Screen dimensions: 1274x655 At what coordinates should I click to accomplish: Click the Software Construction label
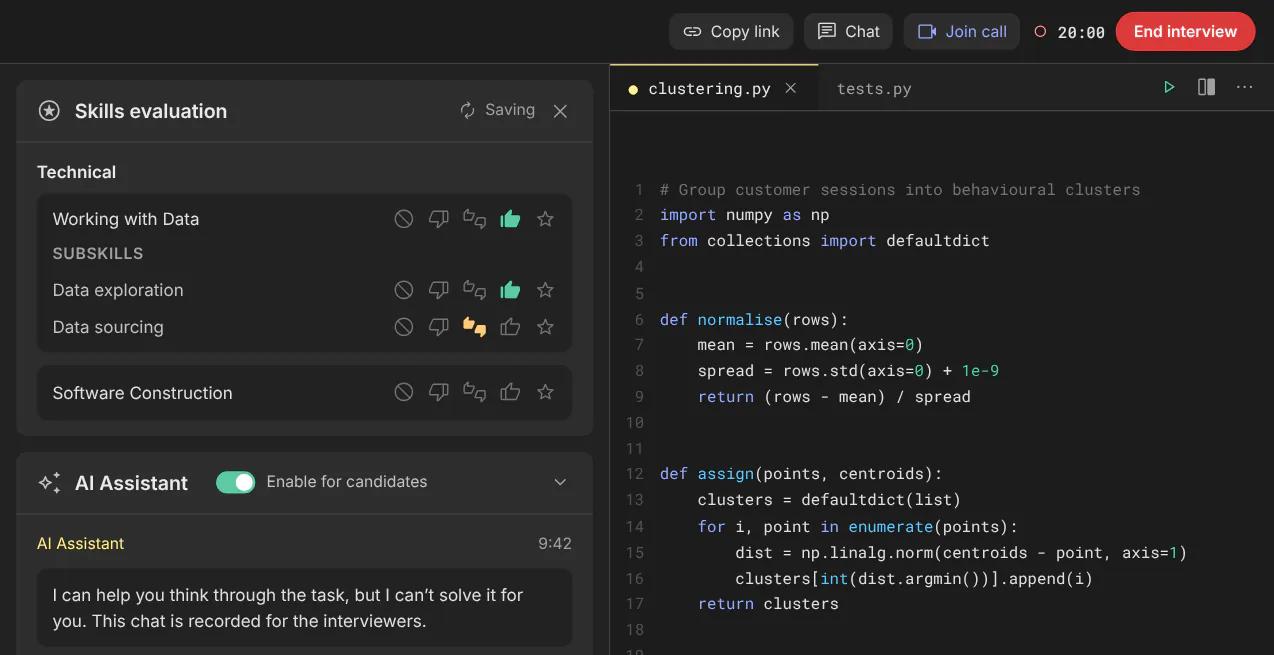pos(142,393)
